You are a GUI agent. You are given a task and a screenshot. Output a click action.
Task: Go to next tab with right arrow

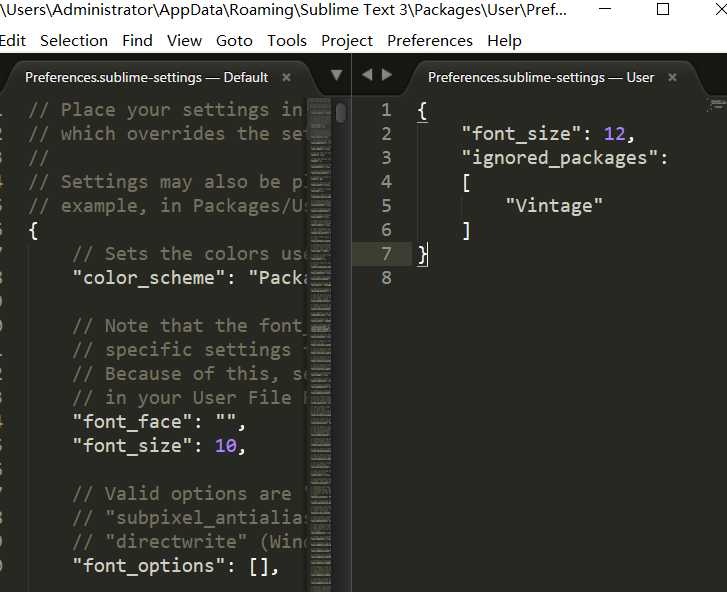pos(387,75)
